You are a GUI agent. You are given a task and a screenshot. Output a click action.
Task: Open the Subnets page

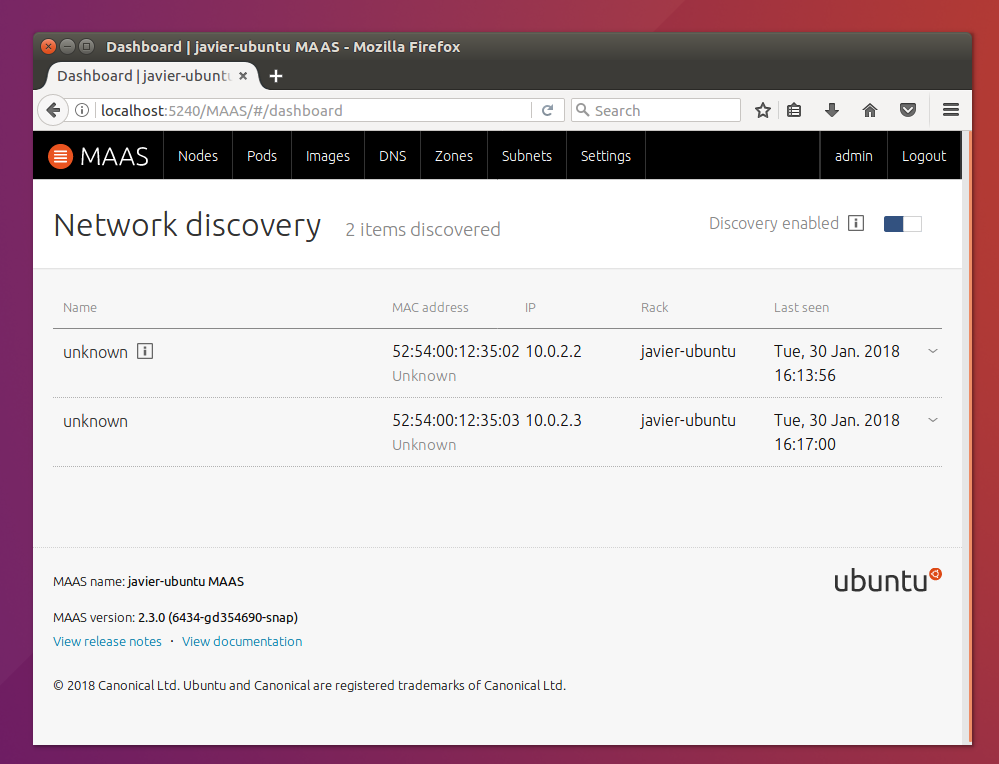coord(527,156)
